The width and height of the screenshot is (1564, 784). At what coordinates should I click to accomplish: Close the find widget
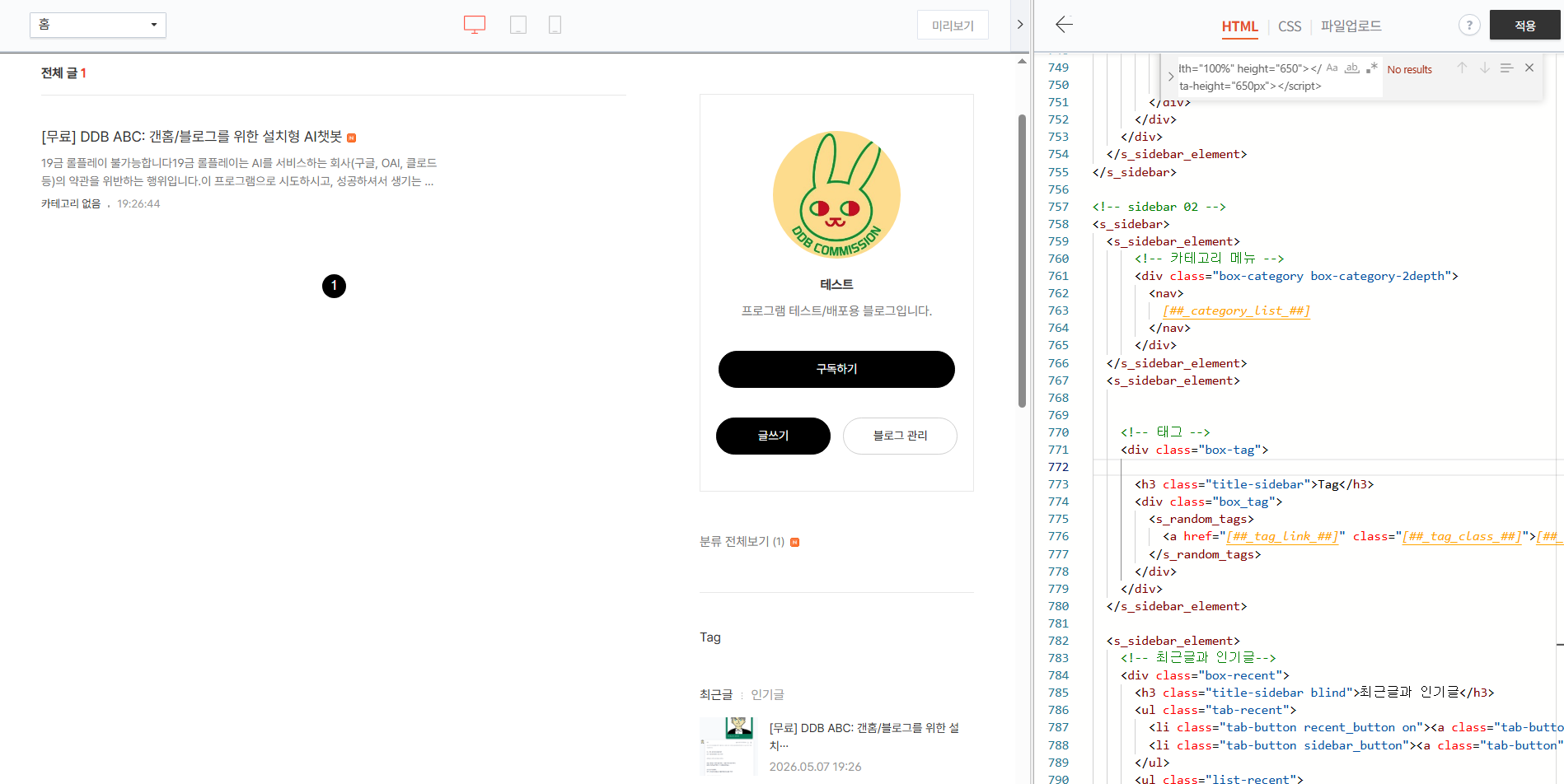(1529, 68)
